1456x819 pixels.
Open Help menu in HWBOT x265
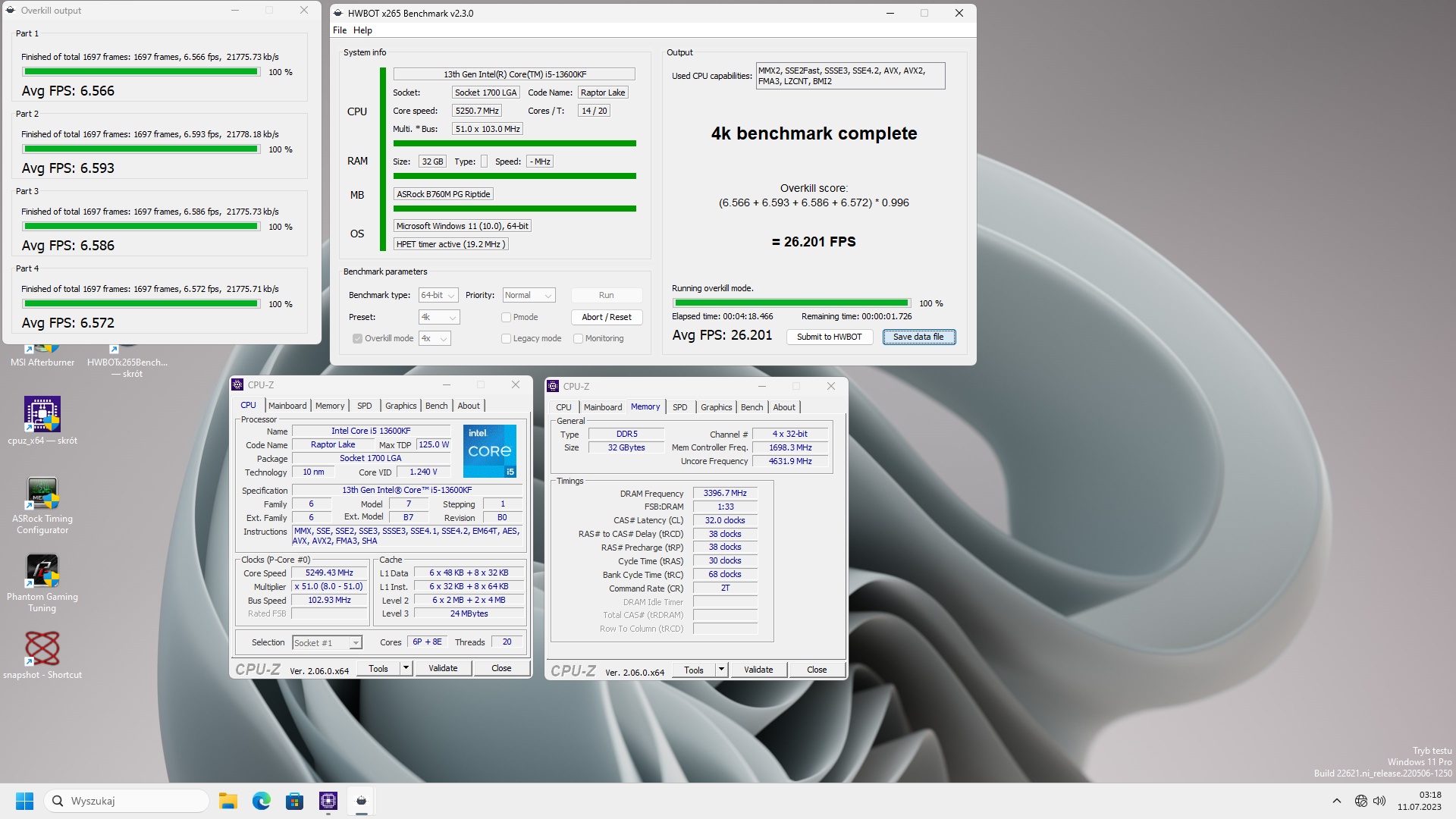coord(362,30)
